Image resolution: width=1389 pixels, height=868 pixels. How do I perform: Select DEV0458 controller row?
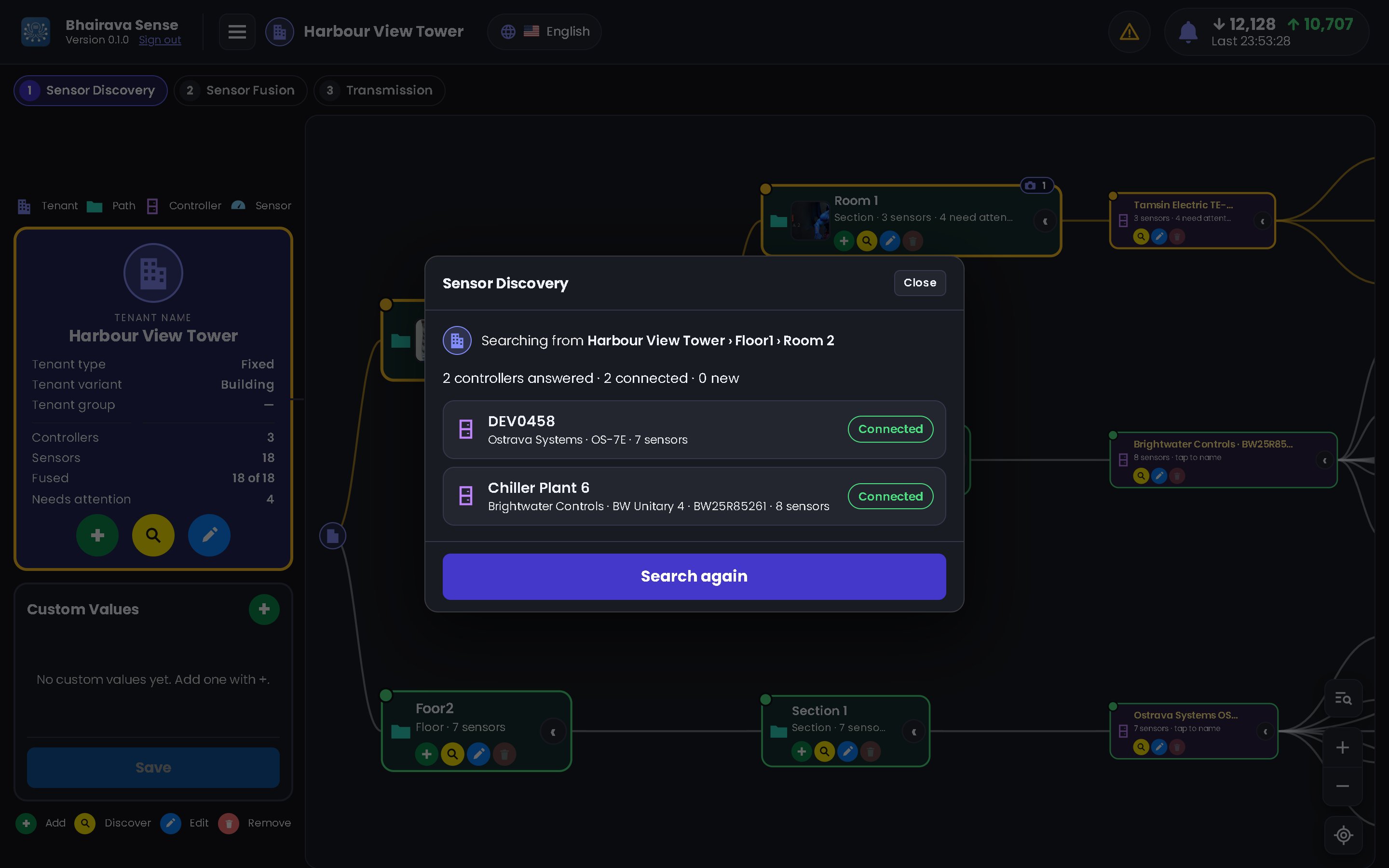[694, 429]
